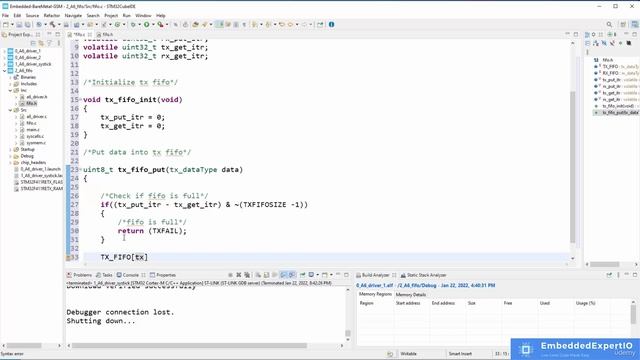
Task: Click the Debug bug toolbar icon
Action: 133,25
